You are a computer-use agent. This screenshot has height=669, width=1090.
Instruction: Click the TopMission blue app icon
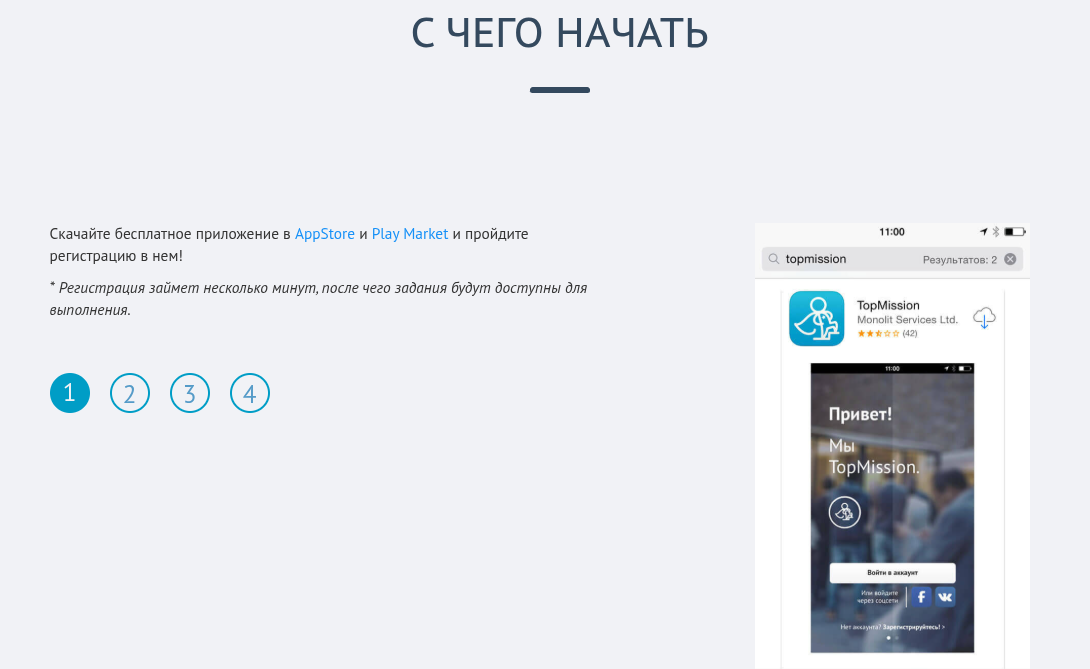[x=816, y=318]
